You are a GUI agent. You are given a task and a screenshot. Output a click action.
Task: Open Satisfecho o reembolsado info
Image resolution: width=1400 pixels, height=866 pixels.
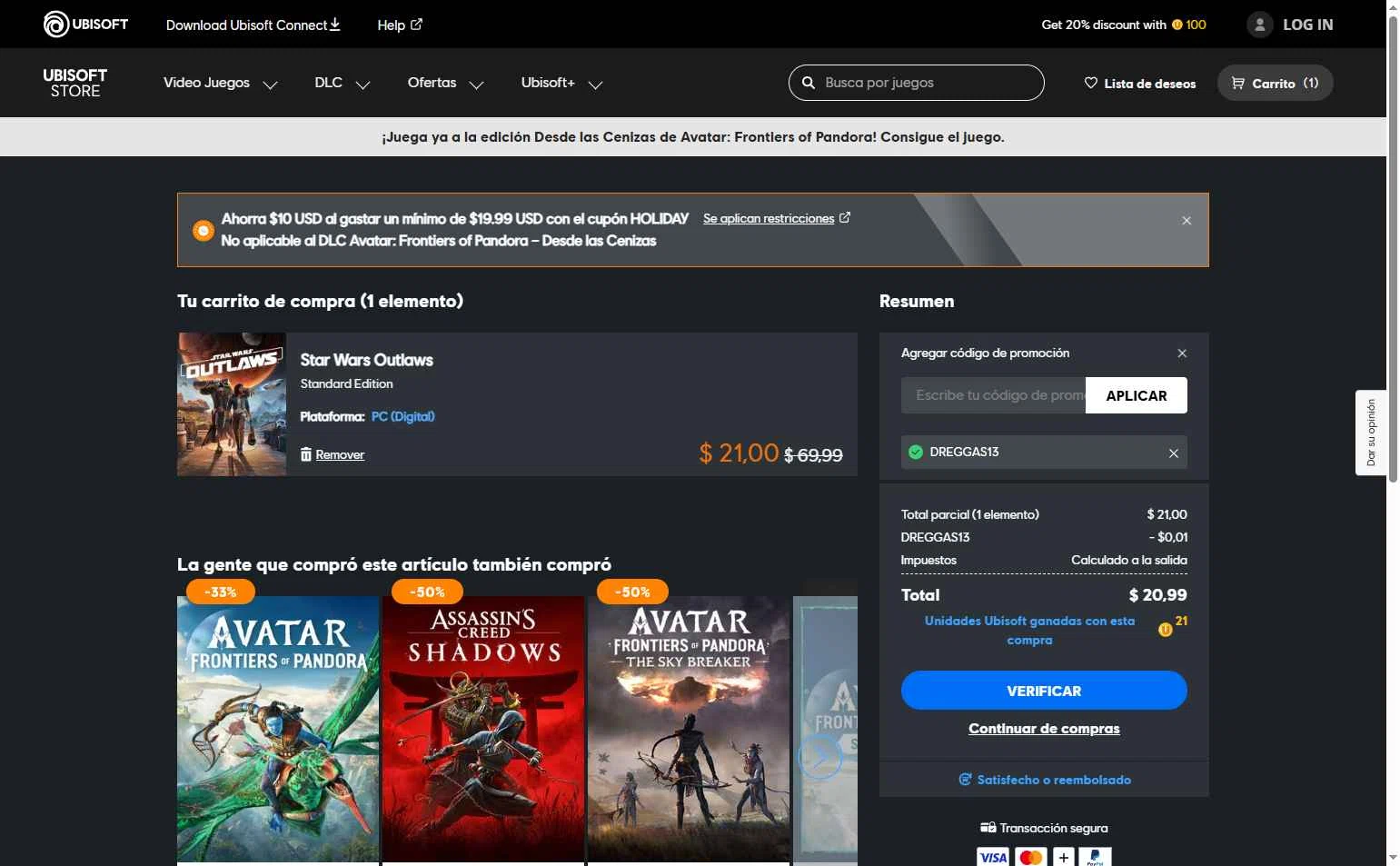1044,780
